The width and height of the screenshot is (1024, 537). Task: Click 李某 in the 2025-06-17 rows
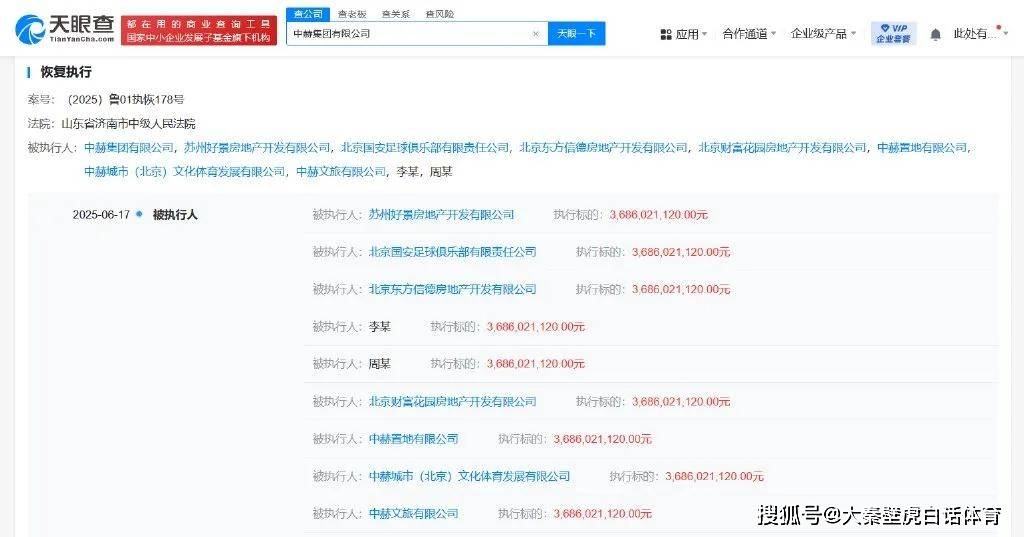click(x=380, y=327)
